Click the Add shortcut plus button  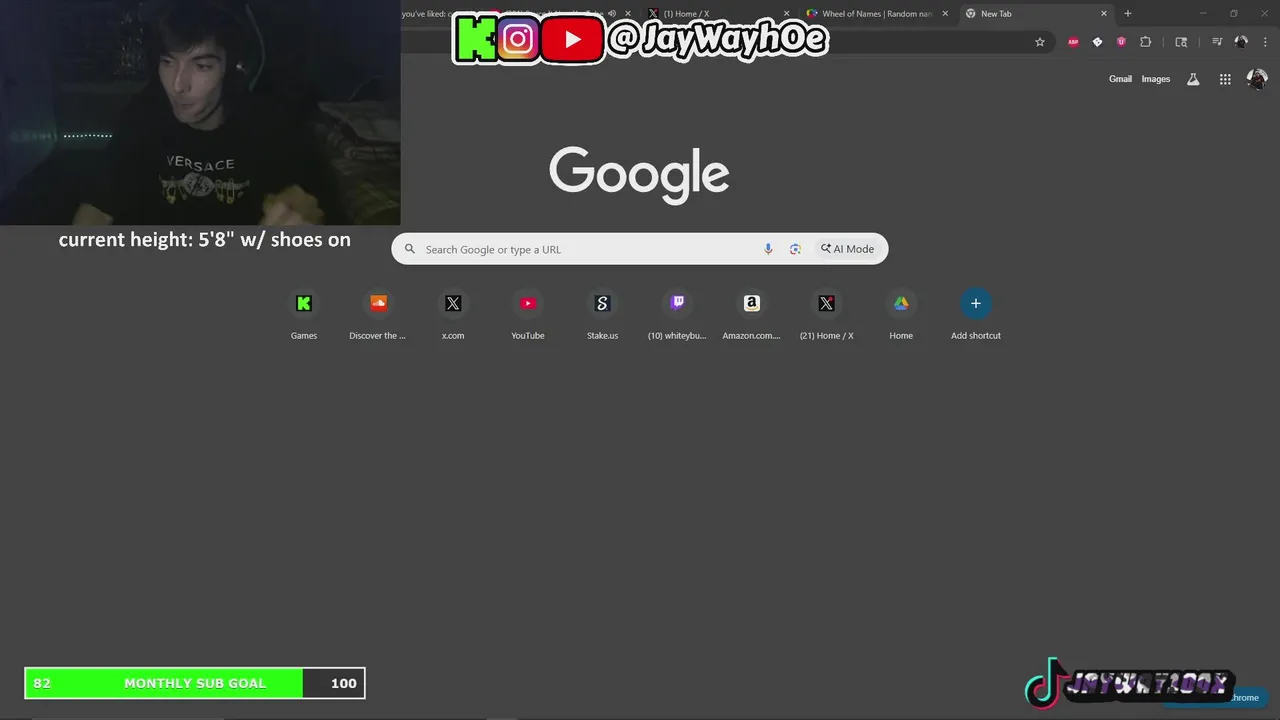click(976, 303)
